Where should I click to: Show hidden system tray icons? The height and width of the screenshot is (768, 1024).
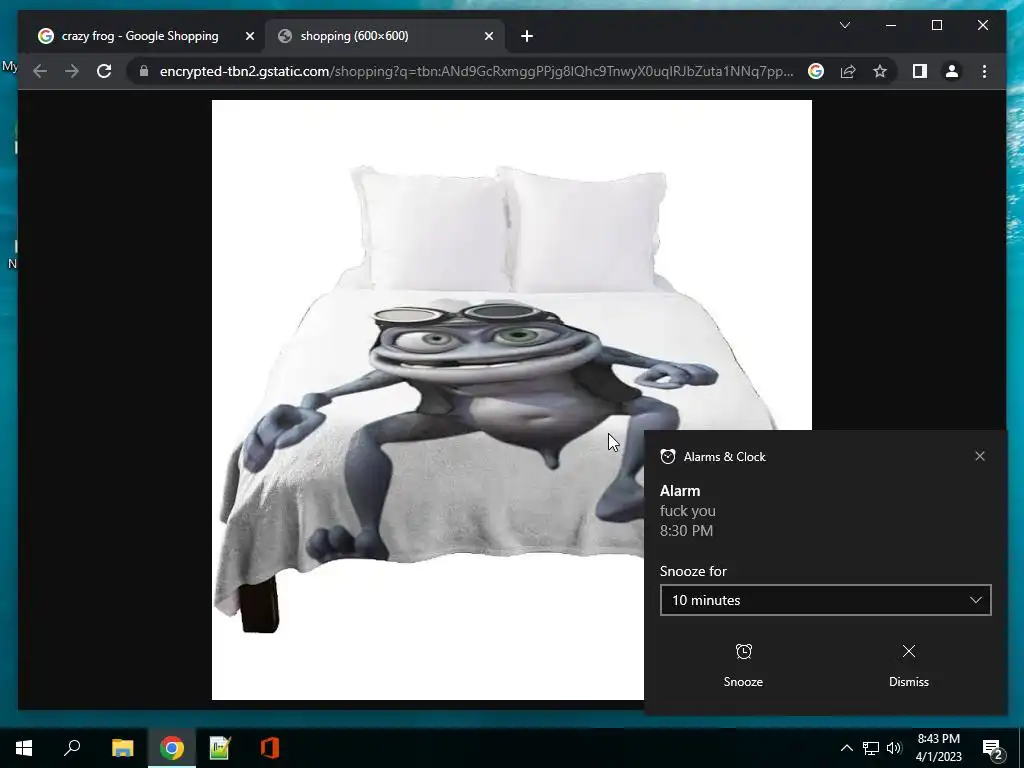[x=846, y=748]
